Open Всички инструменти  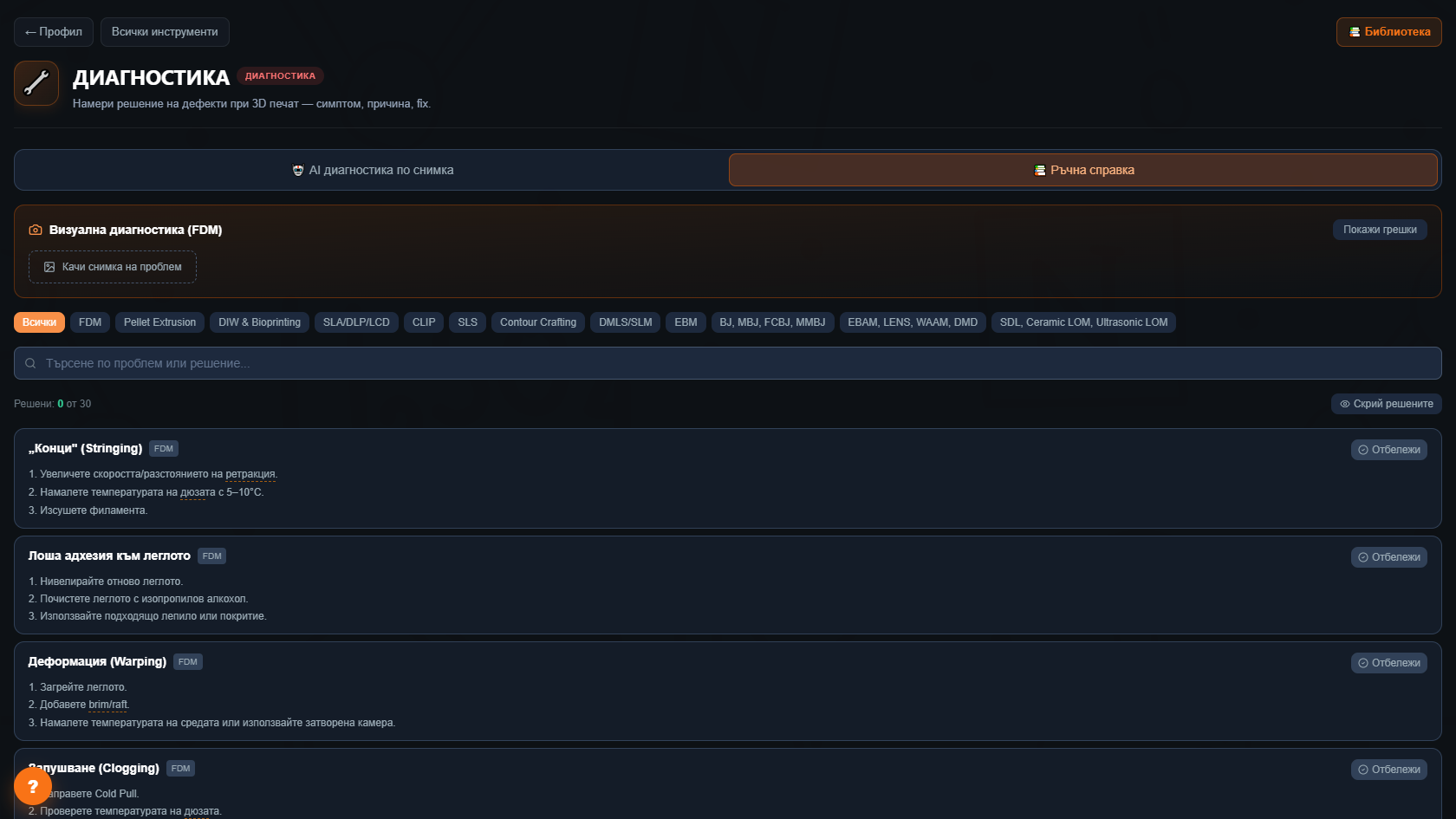point(165,32)
